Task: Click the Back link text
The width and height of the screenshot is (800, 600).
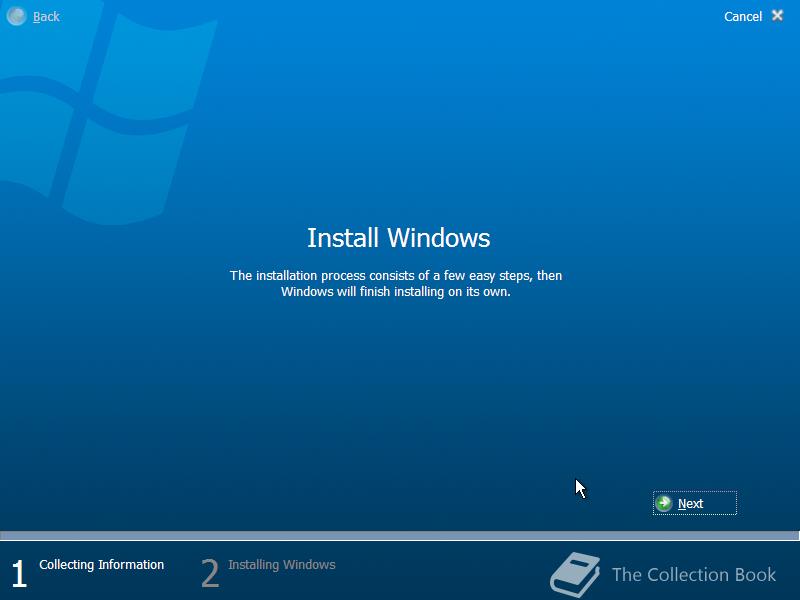Action: [x=46, y=17]
